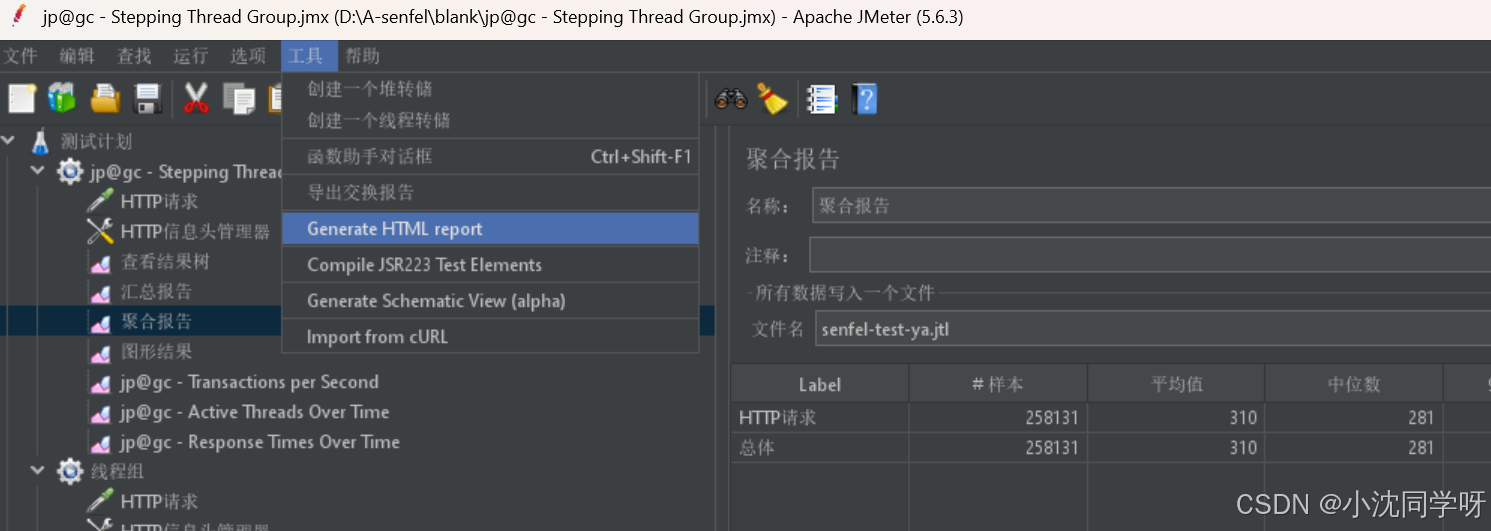Viewport: 1491px width, 531px height.
Task: Select HTTP信息头管理器 under Stepping Thread Group
Action: coord(195,232)
